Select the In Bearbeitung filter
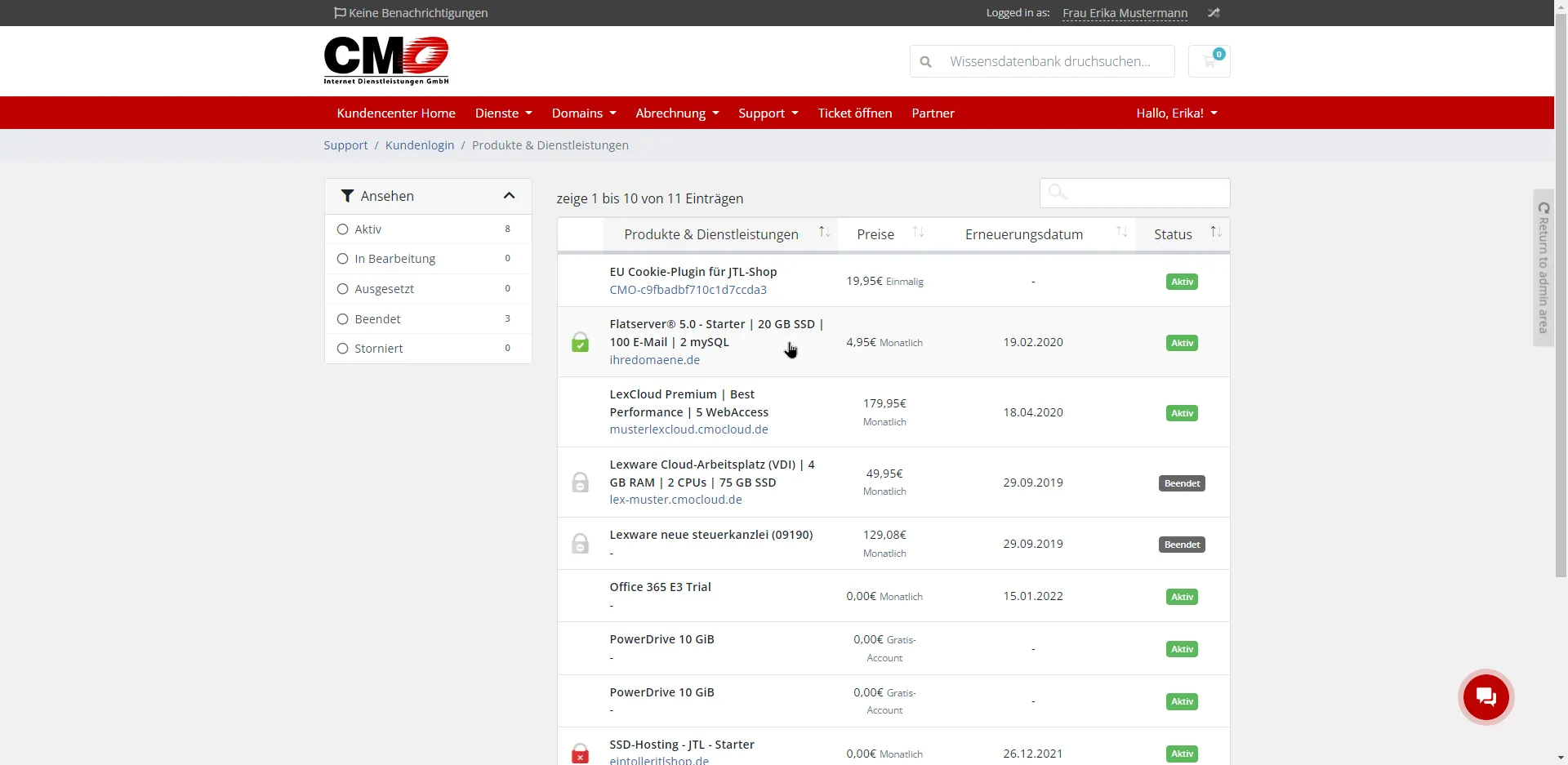 (x=343, y=259)
